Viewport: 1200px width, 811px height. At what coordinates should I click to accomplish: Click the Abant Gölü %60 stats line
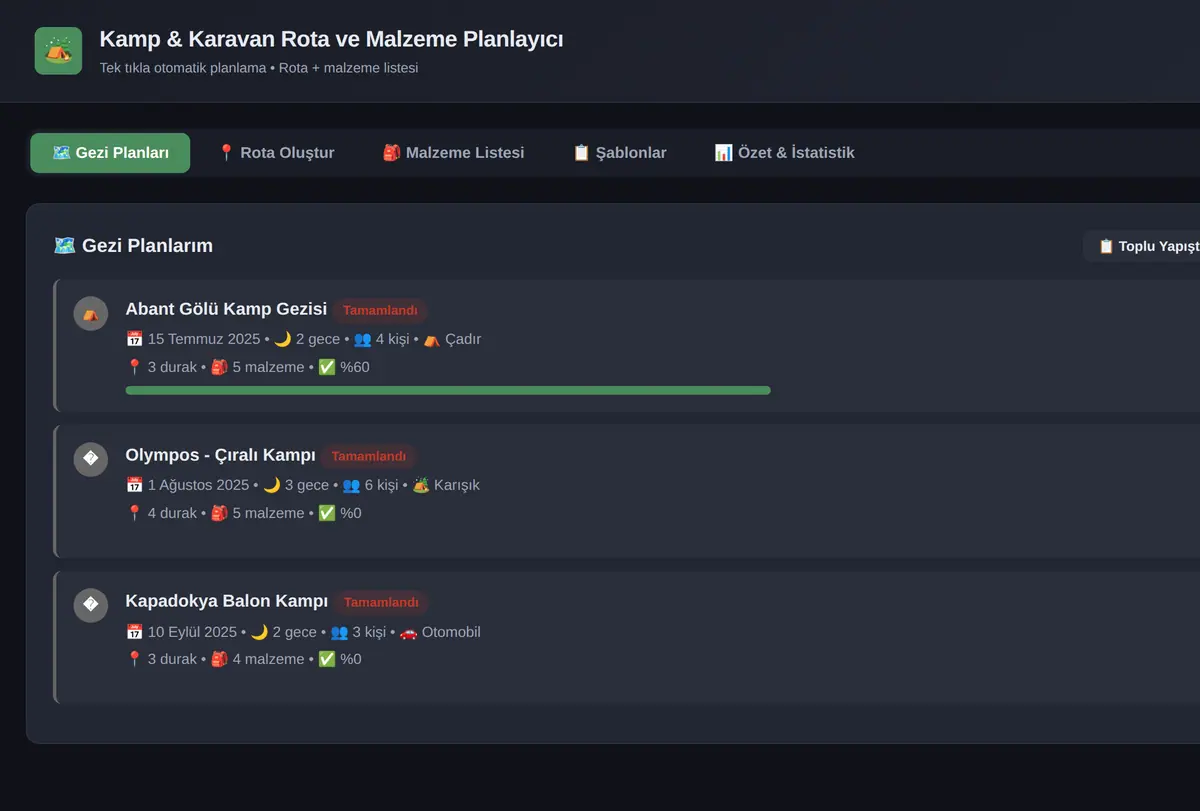click(x=247, y=367)
